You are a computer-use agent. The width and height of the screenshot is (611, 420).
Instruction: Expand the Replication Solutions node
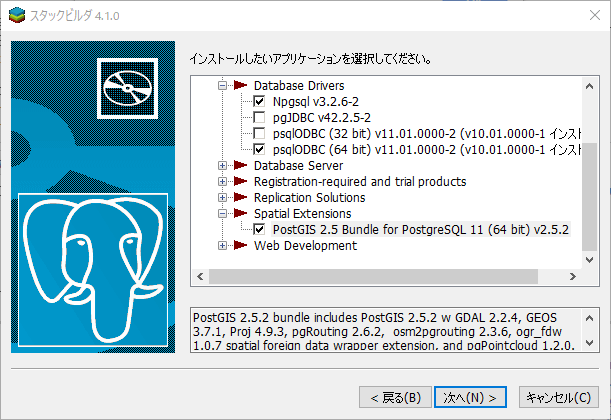point(222,198)
